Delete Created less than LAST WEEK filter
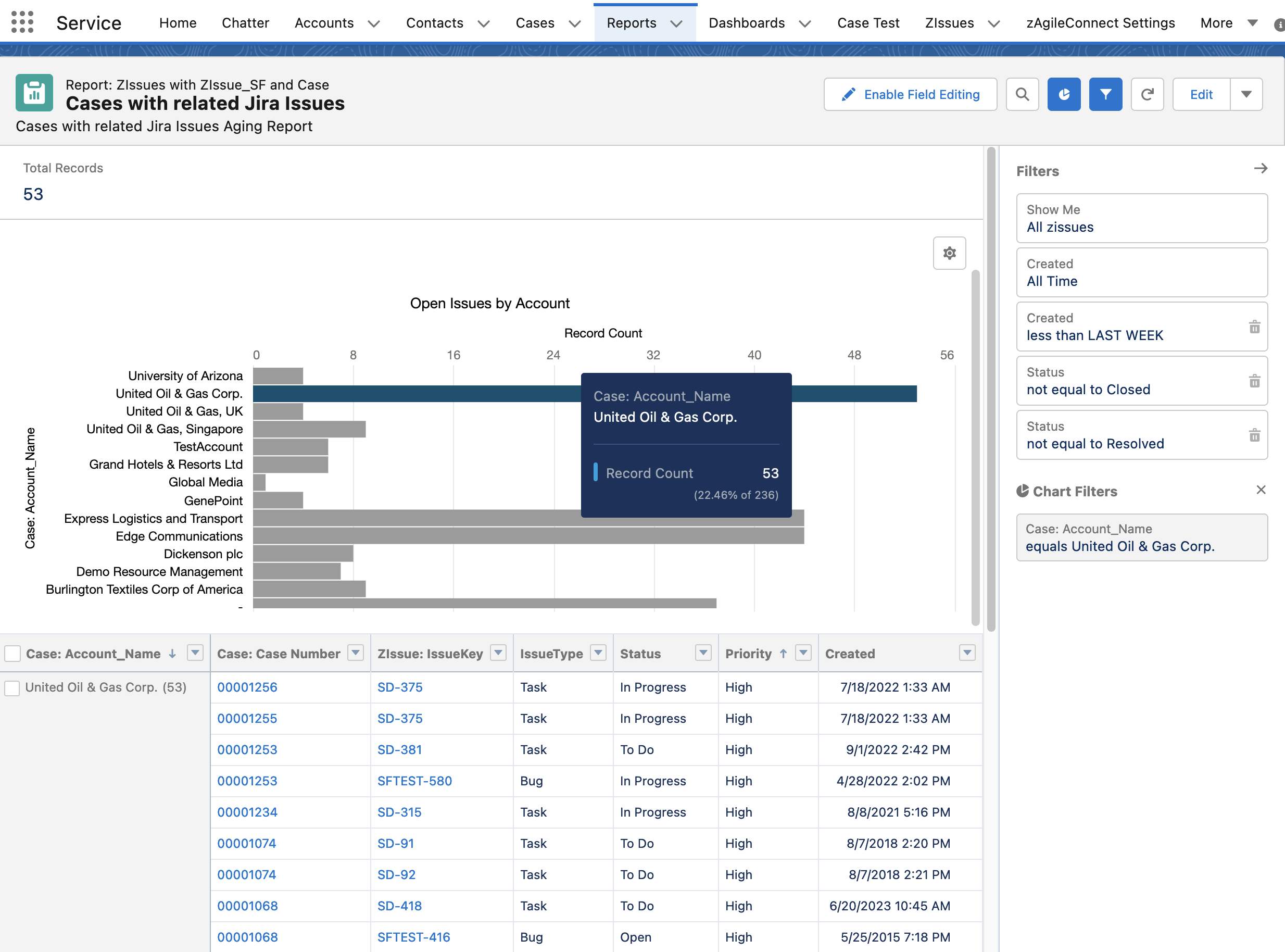This screenshot has width=1285, height=952. click(x=1254, y=328)
